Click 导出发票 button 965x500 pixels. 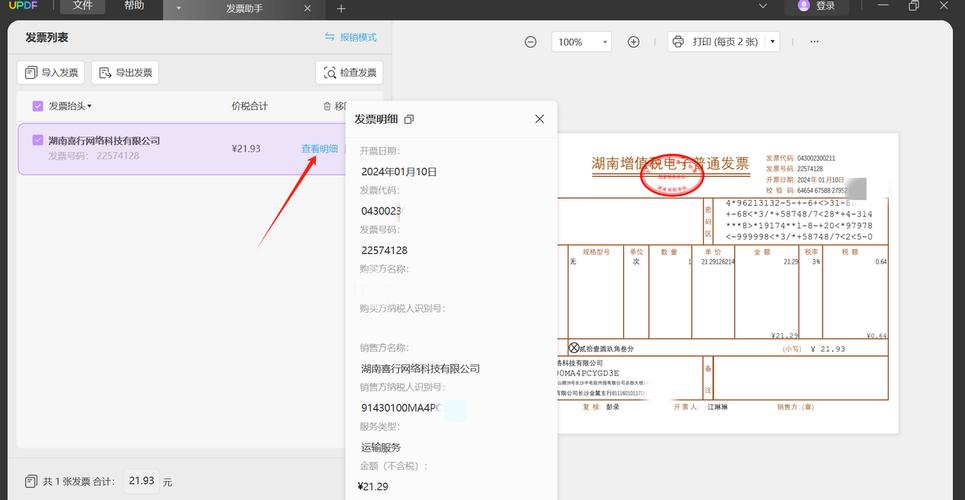[125, 73]
